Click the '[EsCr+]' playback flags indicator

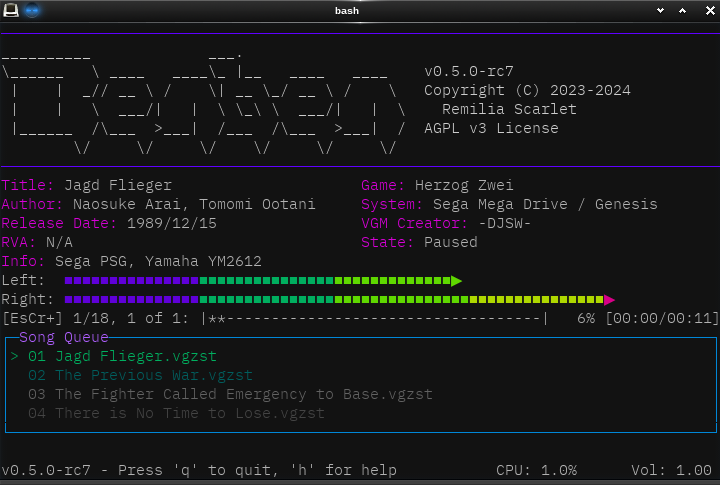[x=32, y=318]
